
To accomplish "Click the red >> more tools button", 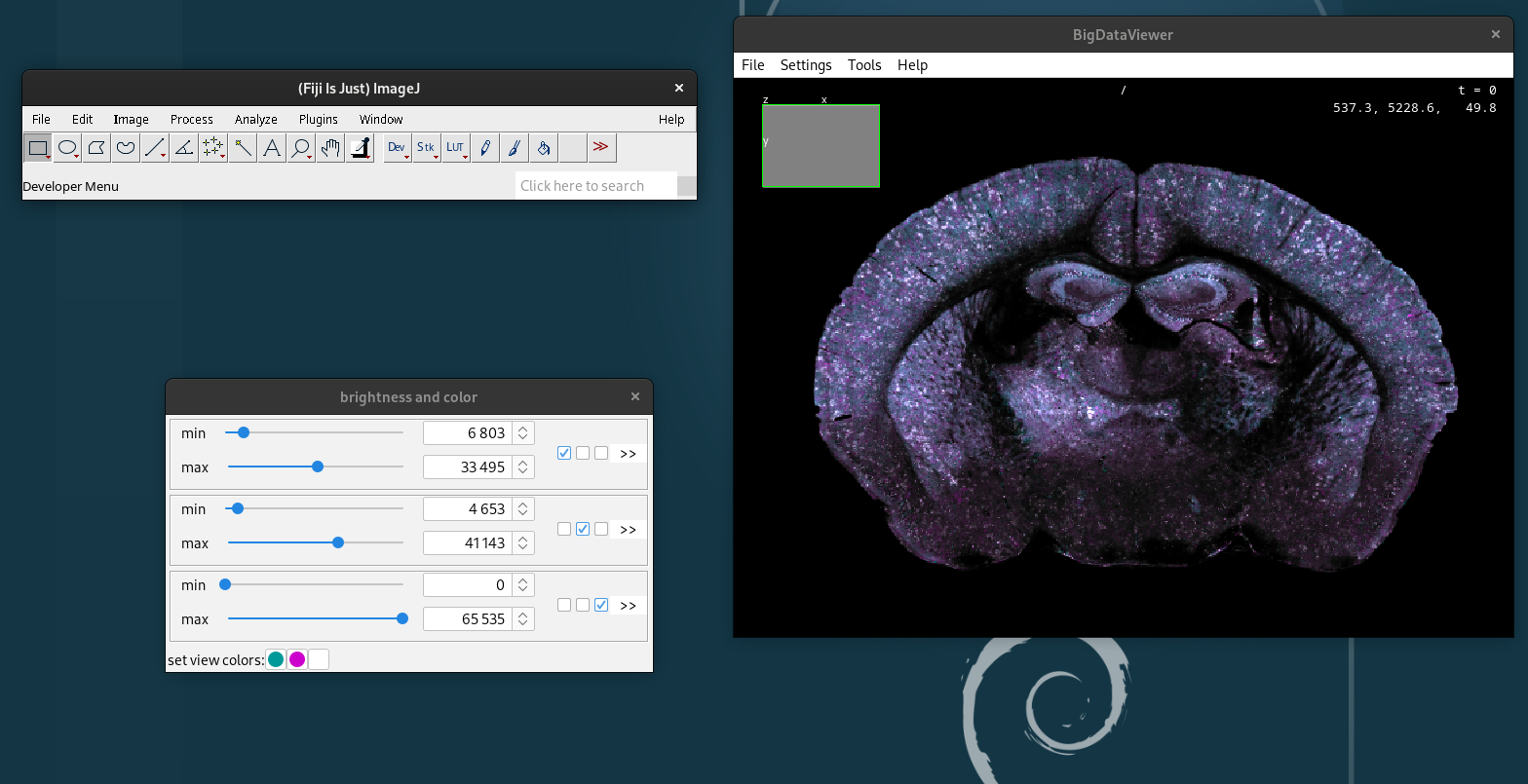I will coord(601,147).
